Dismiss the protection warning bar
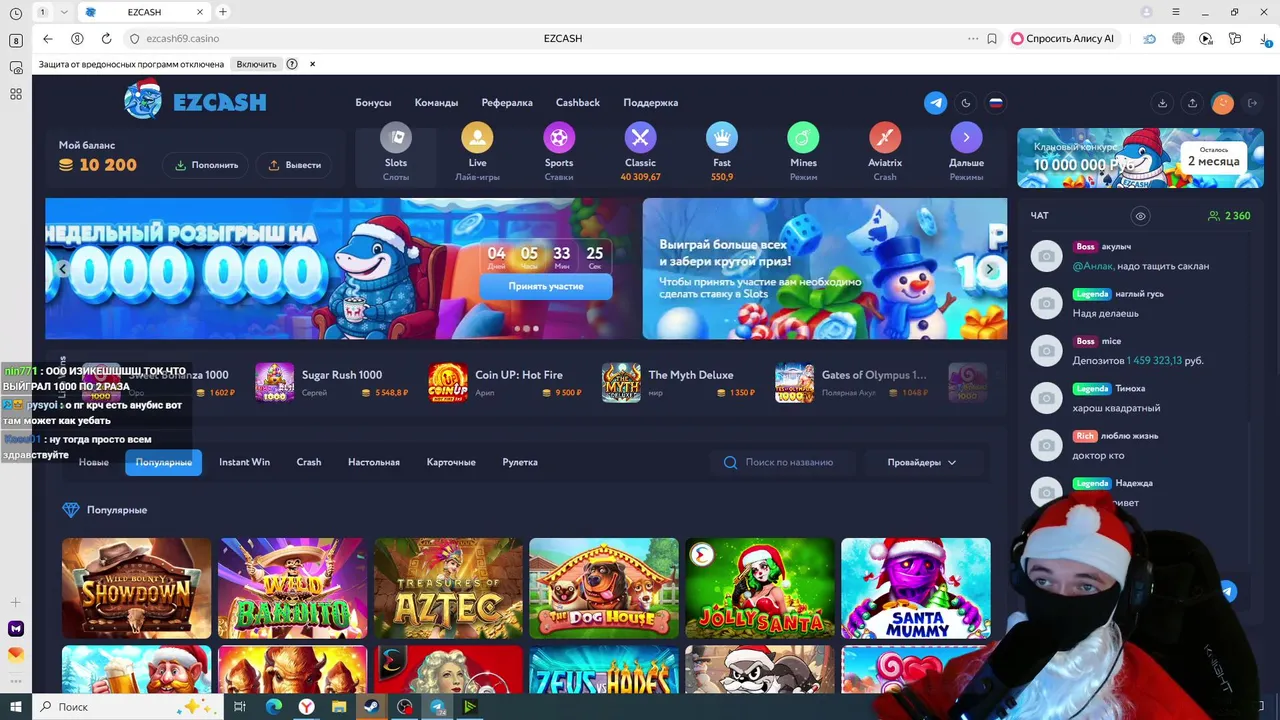1280x720 pixels. 312,64
